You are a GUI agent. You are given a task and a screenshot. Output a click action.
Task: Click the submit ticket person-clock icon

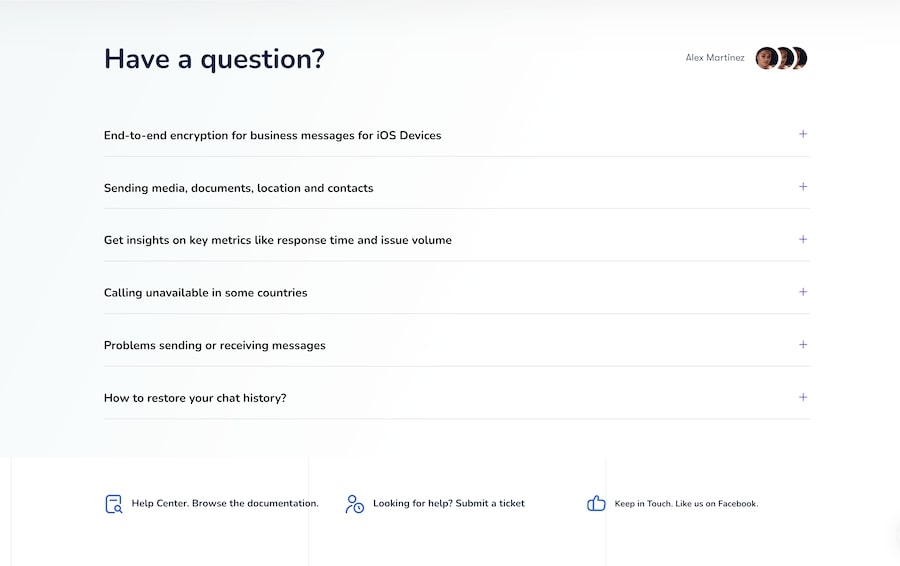(x=355, y=504)
